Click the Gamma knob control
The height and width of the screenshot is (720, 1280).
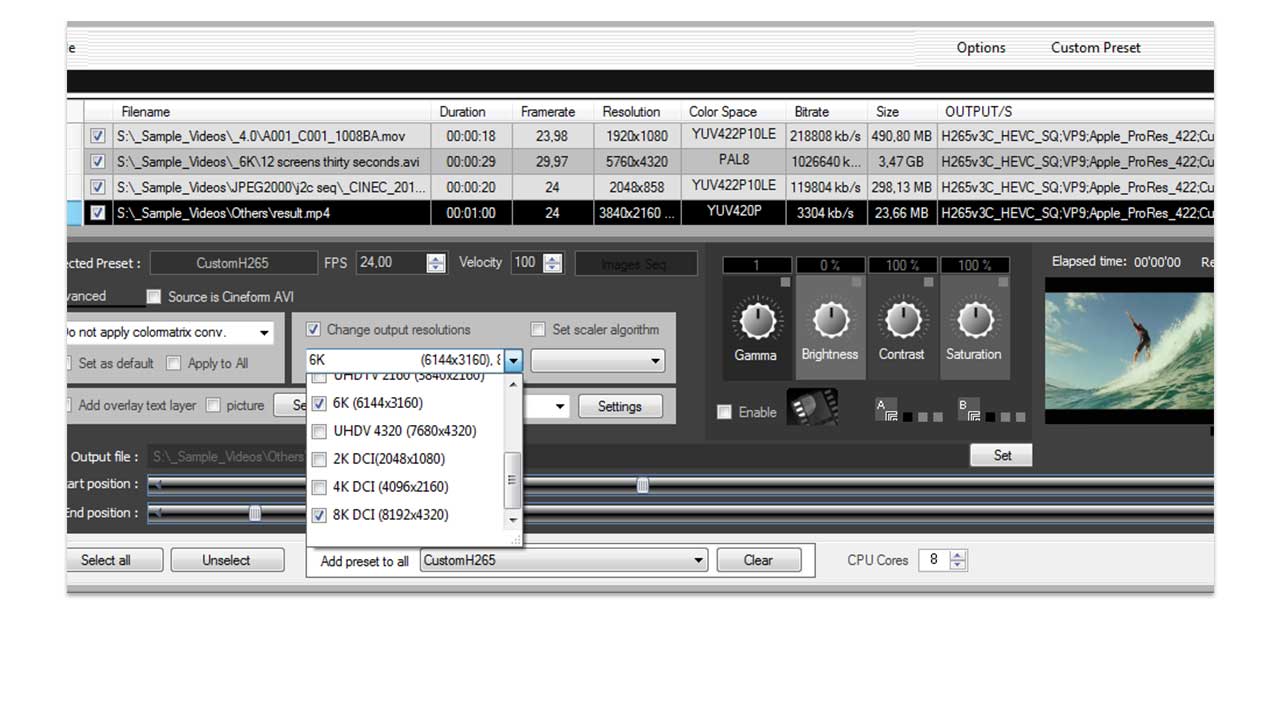pos(756,321)
